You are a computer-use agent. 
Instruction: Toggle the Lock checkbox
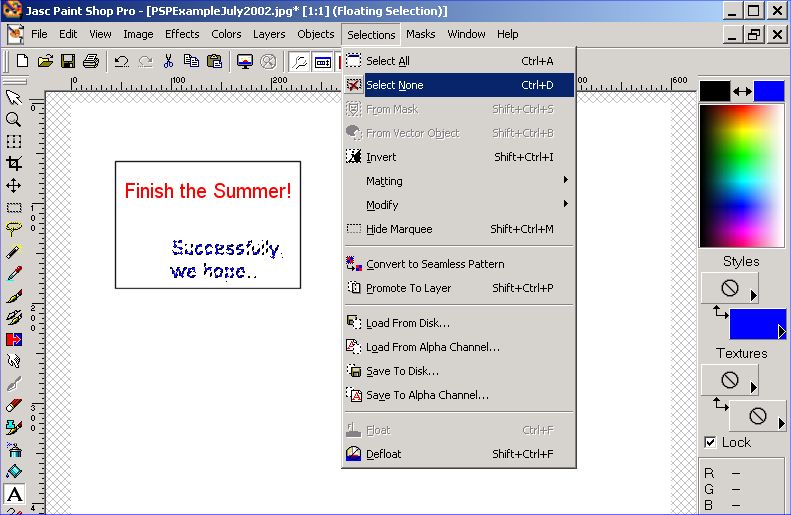[x=710, y=442]
